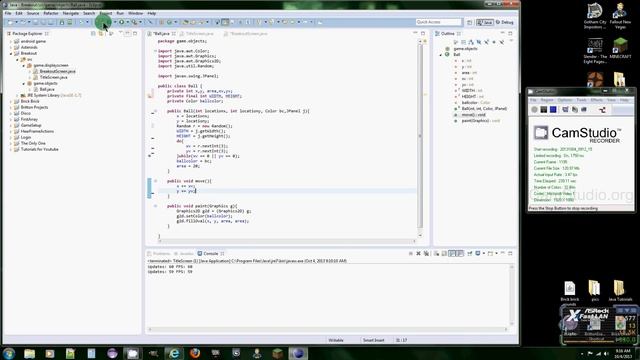Open the Run dropdown arrow in toolbar
Viewport: 640px width, 360px height.
[127, 22]
